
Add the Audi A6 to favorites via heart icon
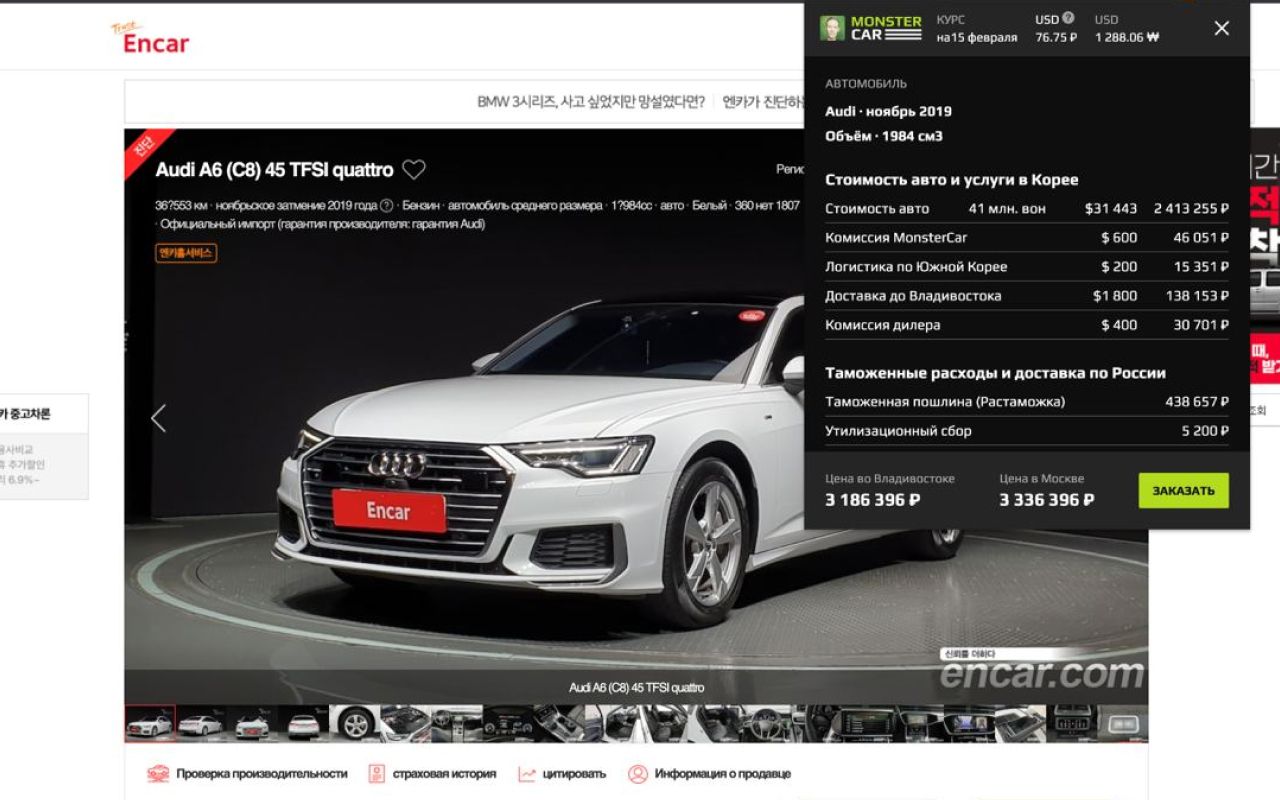click(414, 170)
